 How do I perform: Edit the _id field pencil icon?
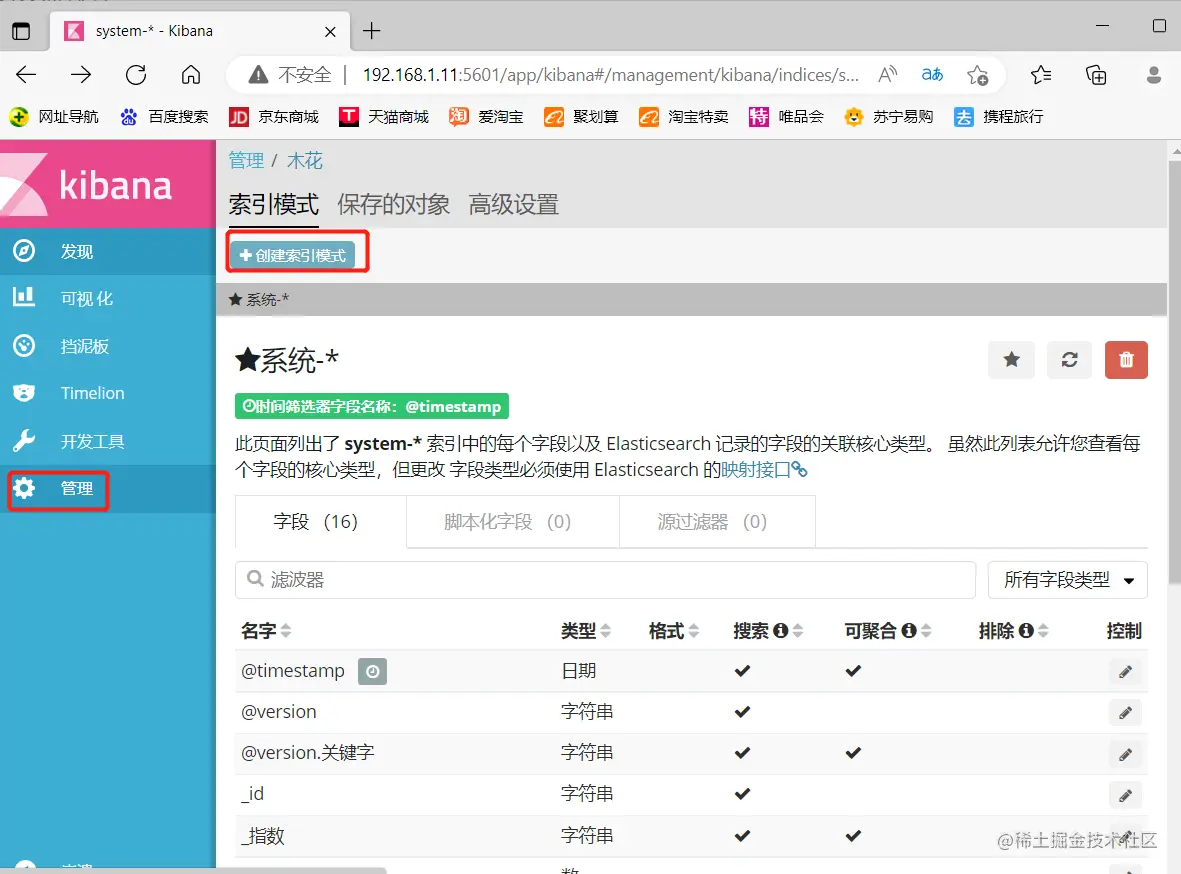tap(1125, 795)
